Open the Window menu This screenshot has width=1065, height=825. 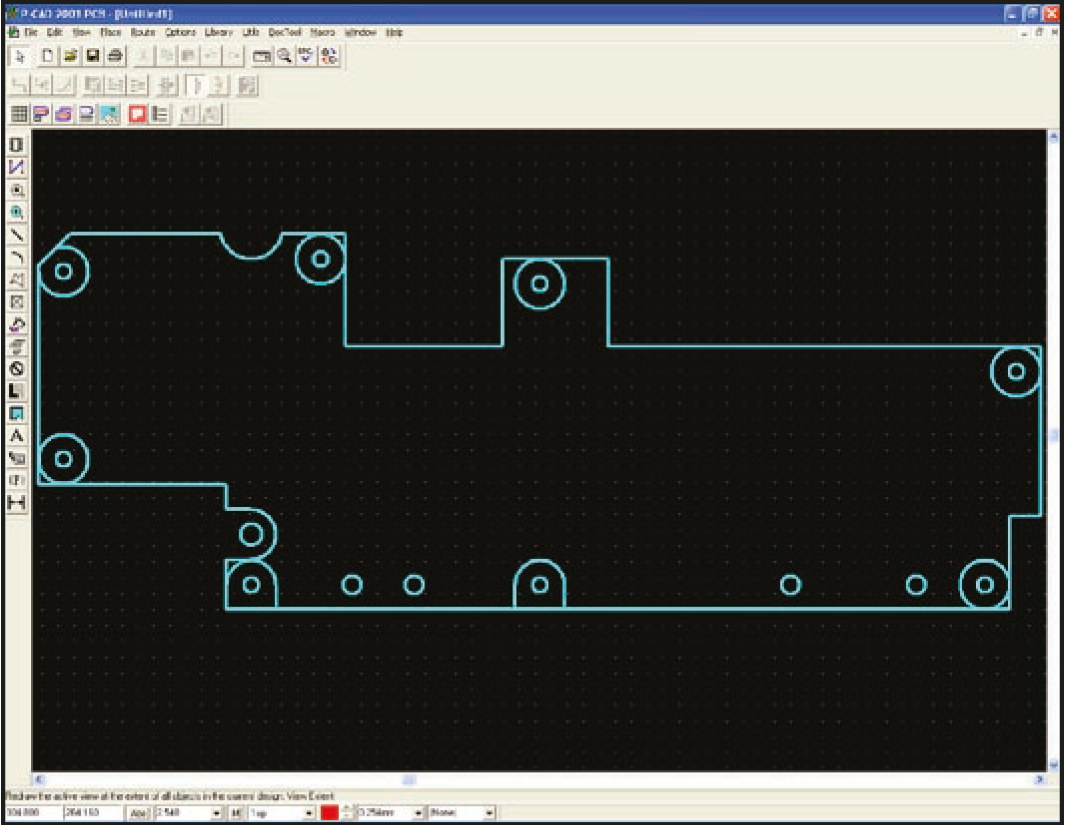click(x=360, y=32)
